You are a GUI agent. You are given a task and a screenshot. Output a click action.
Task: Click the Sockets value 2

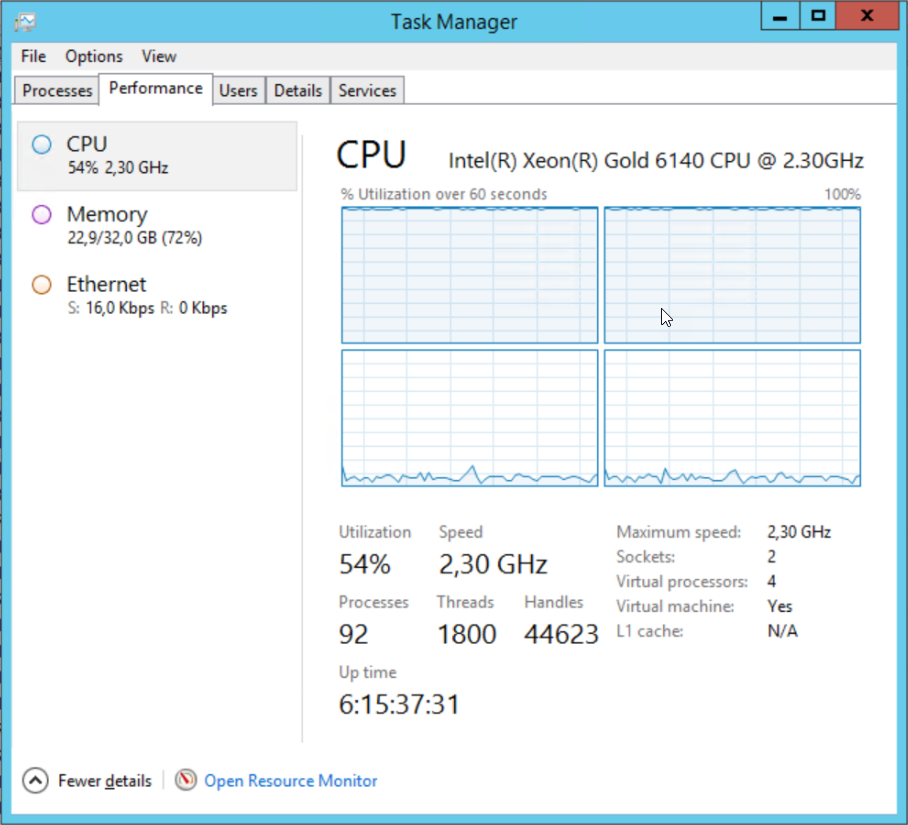pos(771,557)
